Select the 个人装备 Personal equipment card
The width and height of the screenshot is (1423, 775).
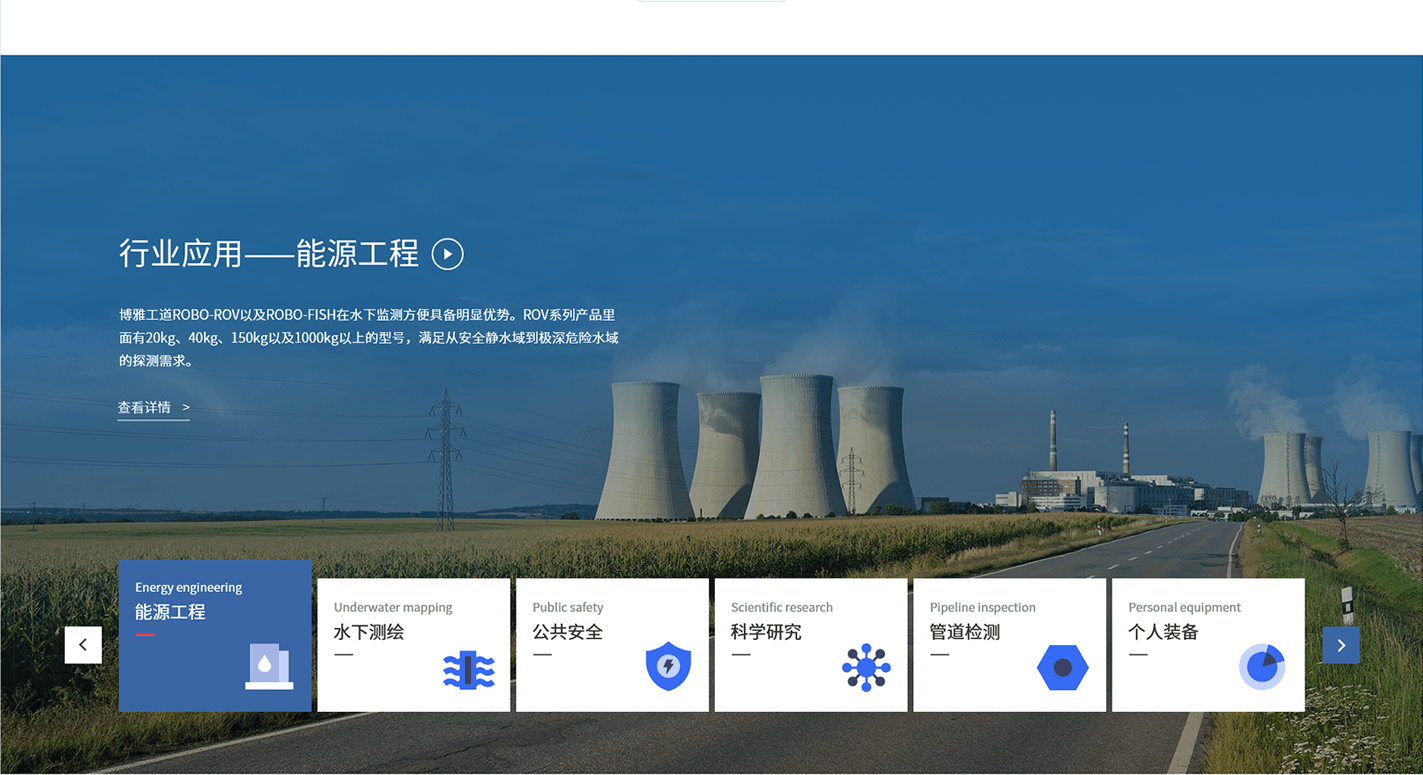click(x=1208, y=645)
